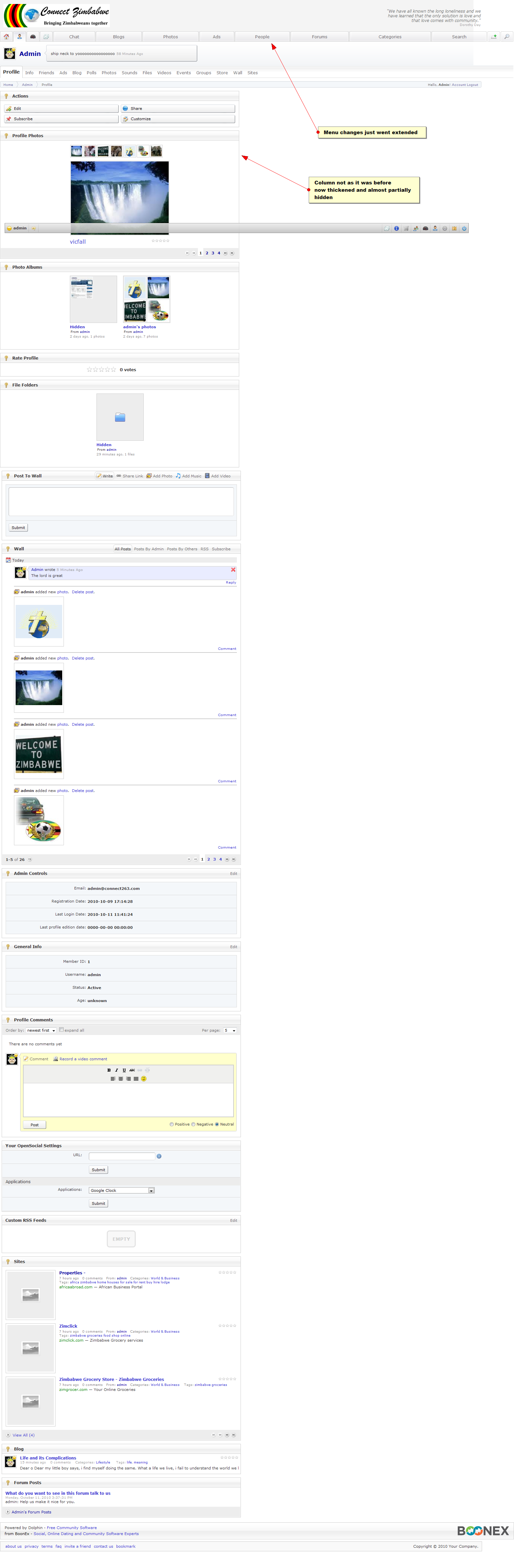514x1568 pixels.
Task: Open the mail icon in member toolbar
Action: tap(386, 229)
